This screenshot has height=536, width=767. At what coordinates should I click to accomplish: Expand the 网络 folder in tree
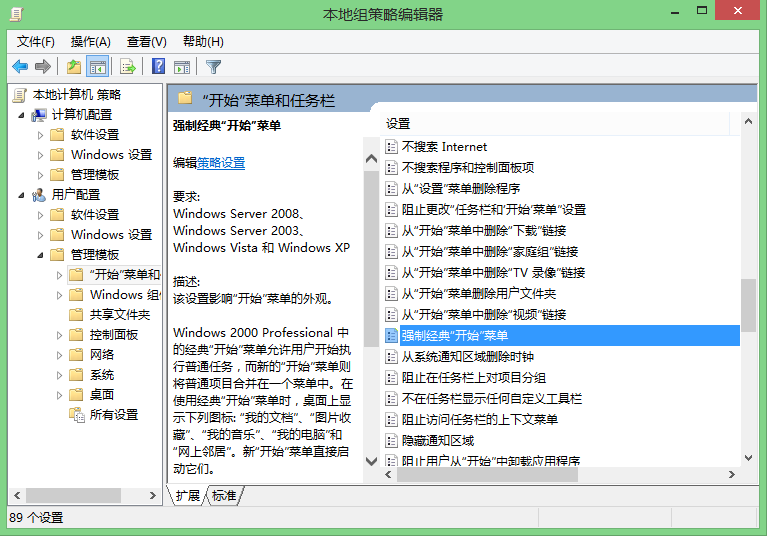pos(59,355)
